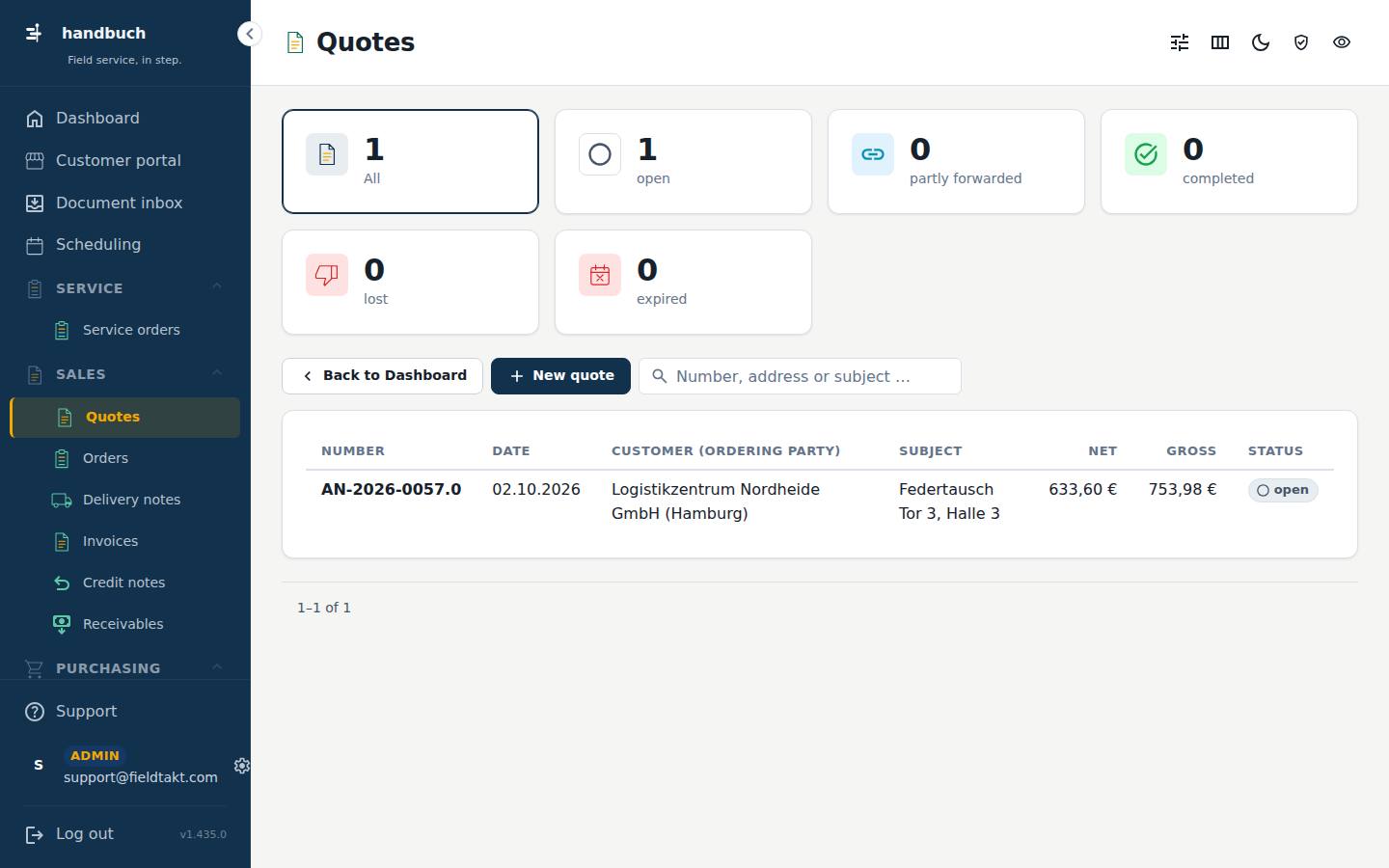Go back to Dashboard button

pyautogui.click(x=382, y=376)
